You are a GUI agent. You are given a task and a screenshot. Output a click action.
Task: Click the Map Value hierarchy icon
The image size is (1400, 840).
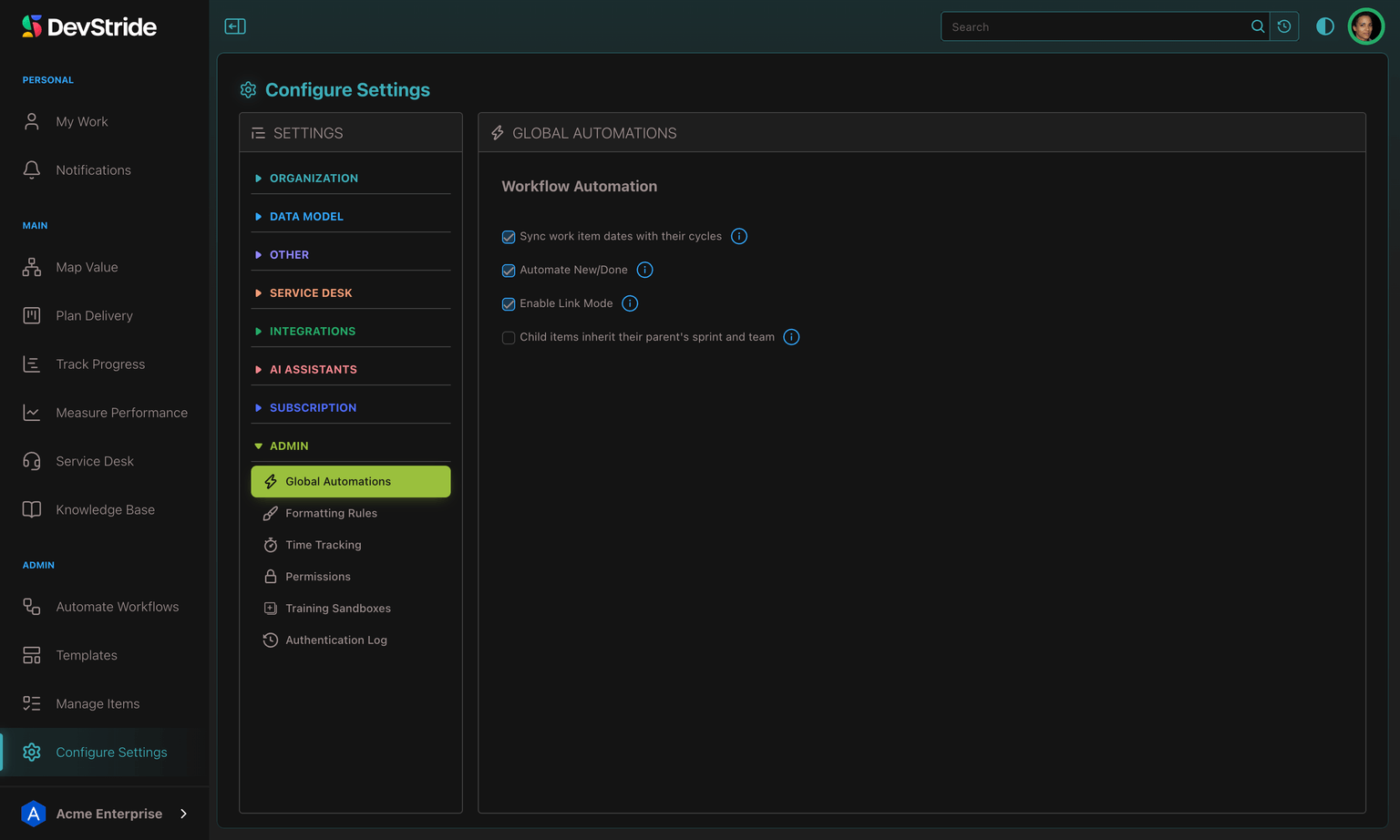[32, 267]
